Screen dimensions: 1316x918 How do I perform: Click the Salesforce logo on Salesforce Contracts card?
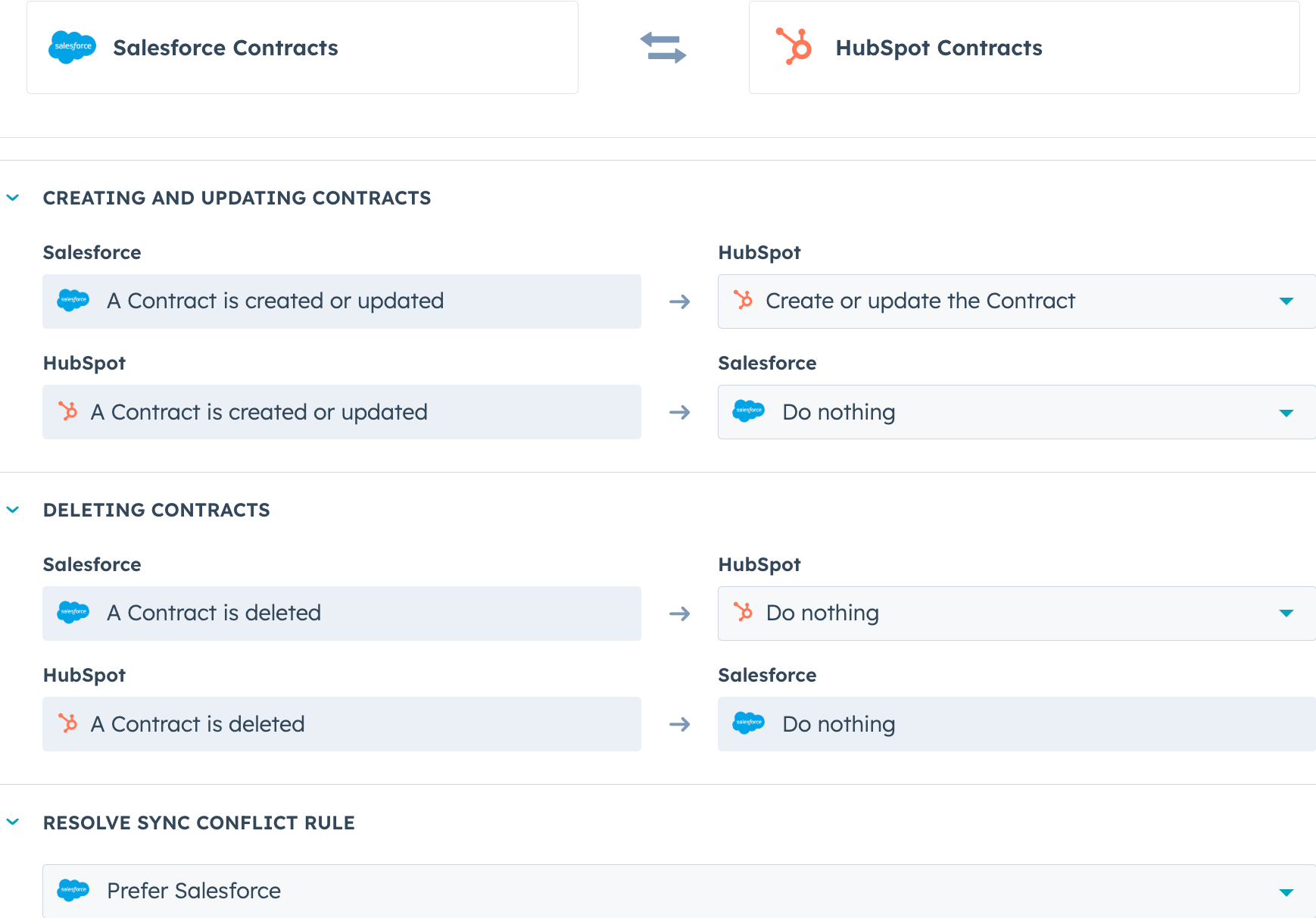[x=72, y=47]
